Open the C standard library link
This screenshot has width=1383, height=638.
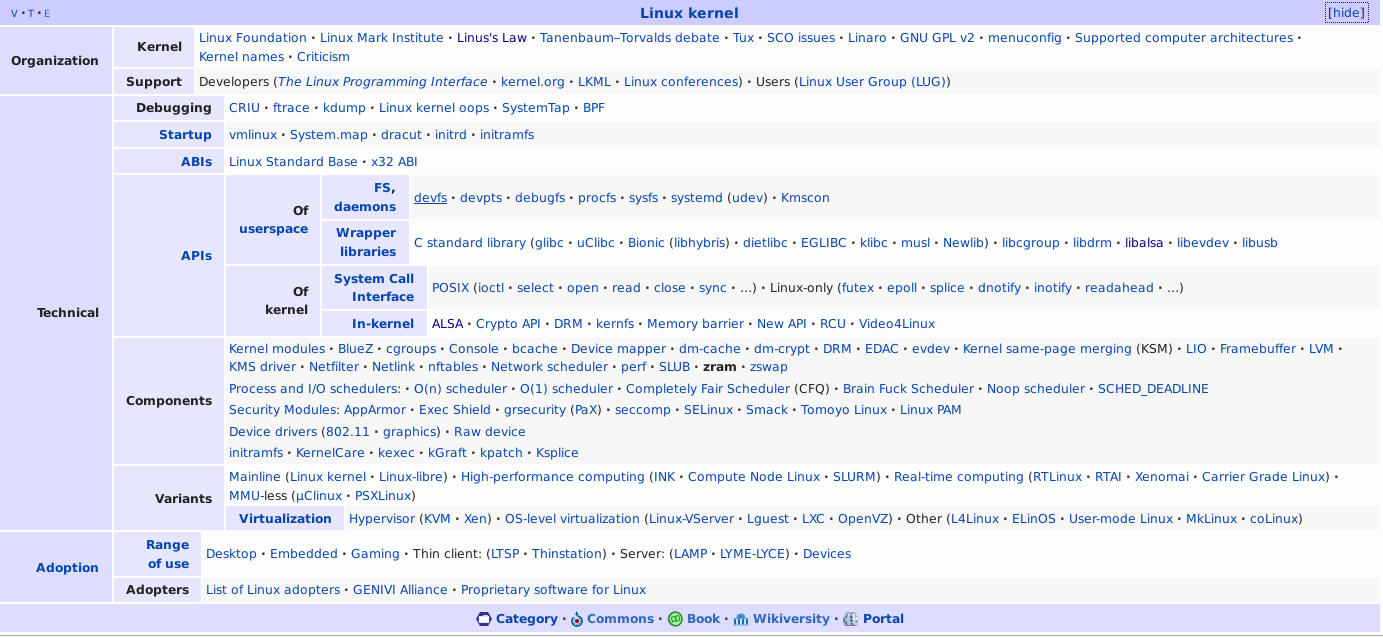470,243
